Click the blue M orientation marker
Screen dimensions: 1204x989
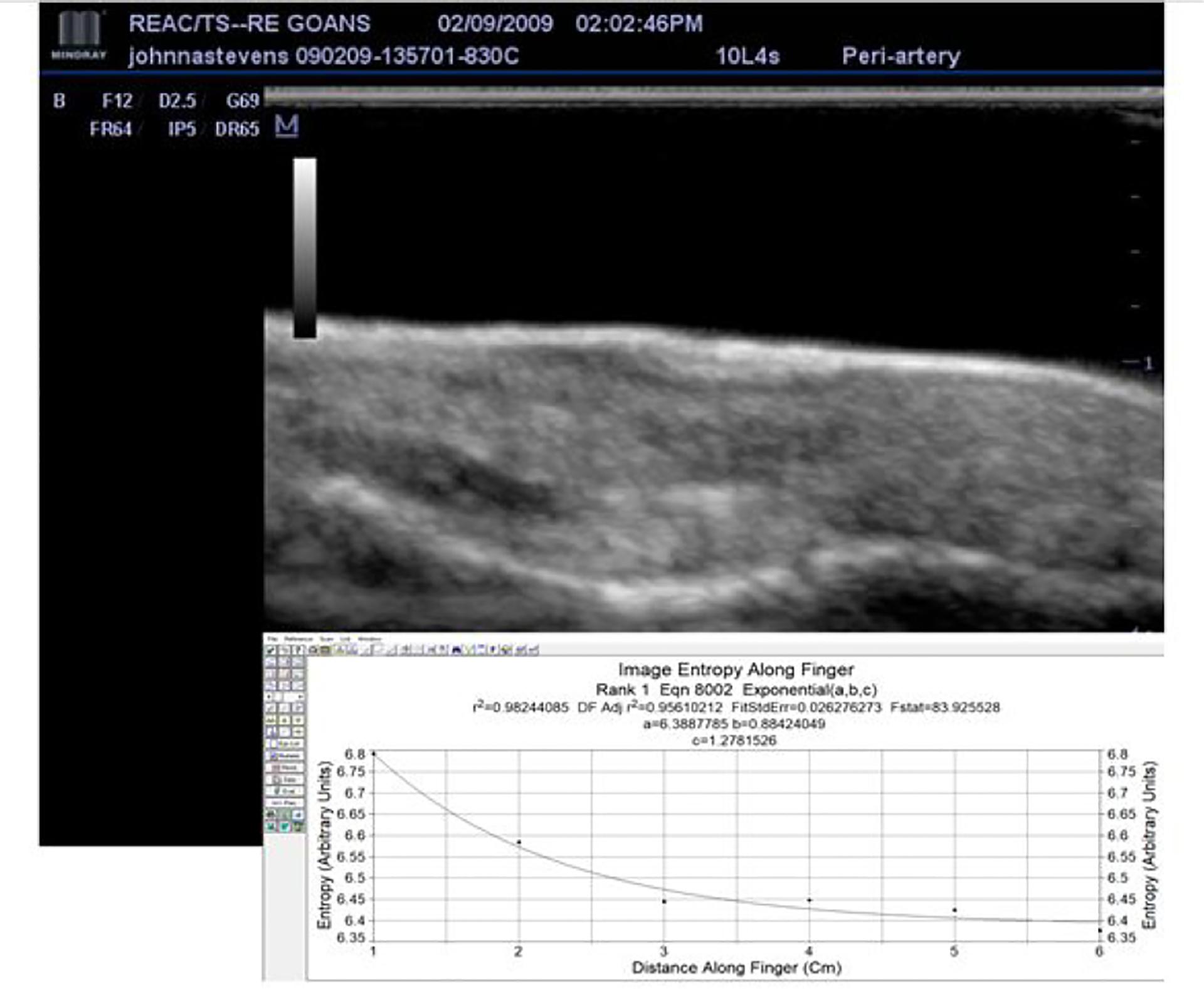[x=287, y=127]
